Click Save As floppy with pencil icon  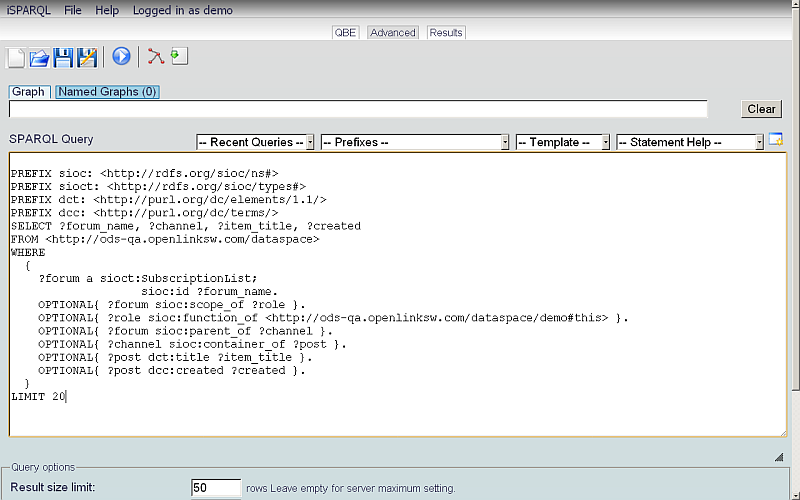tap(87, 58)
